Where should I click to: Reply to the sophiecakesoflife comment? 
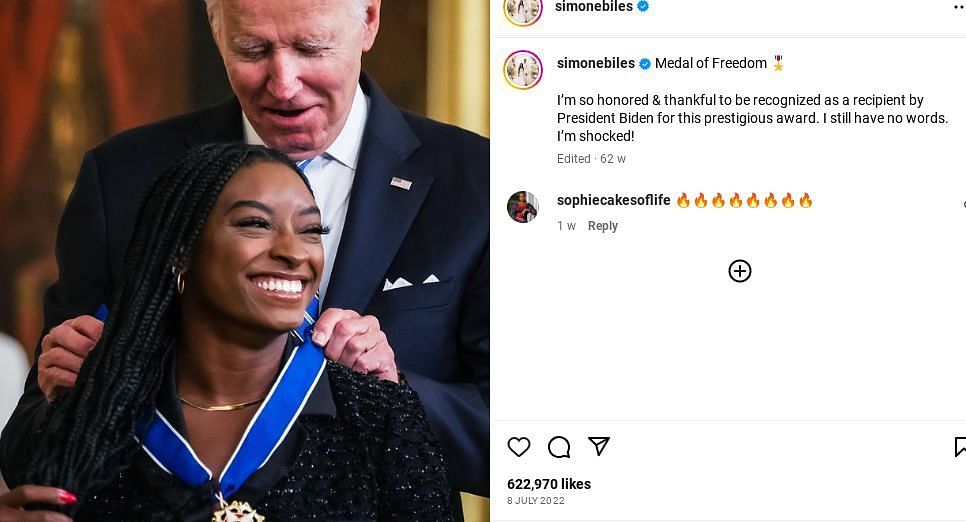[x=603, y=226]
